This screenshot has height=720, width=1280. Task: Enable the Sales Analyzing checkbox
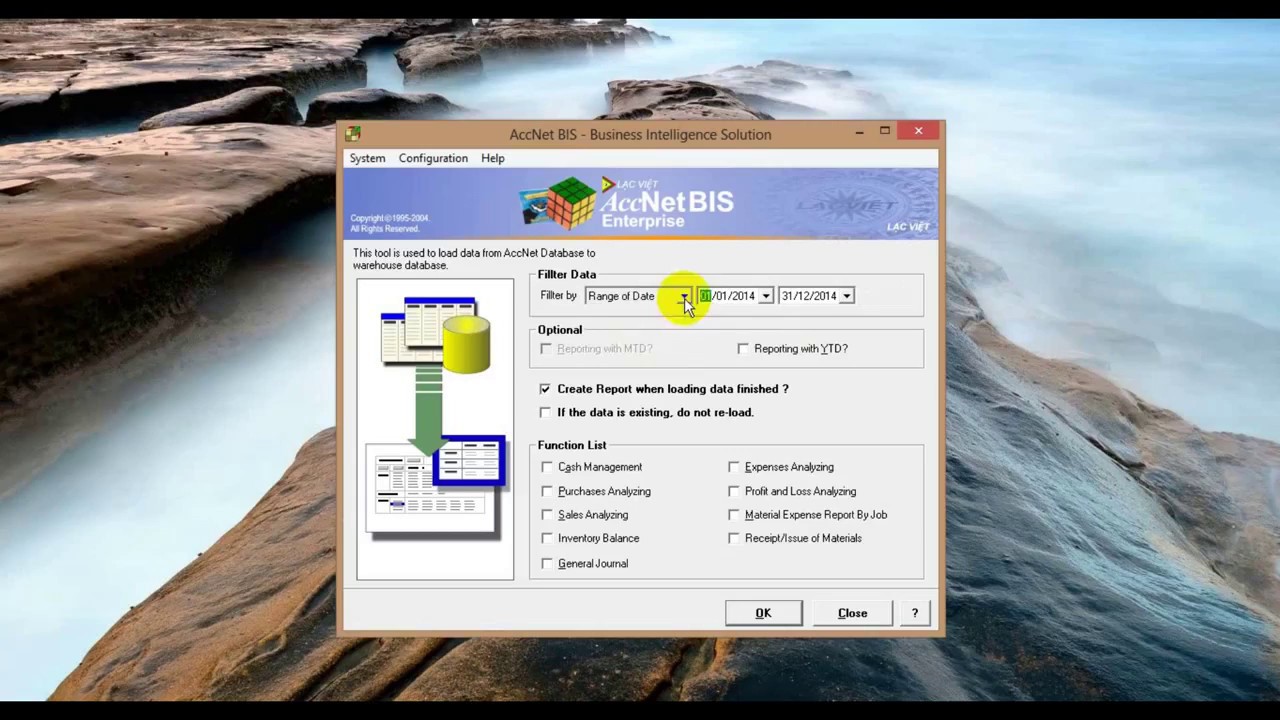tap(547, 515)
